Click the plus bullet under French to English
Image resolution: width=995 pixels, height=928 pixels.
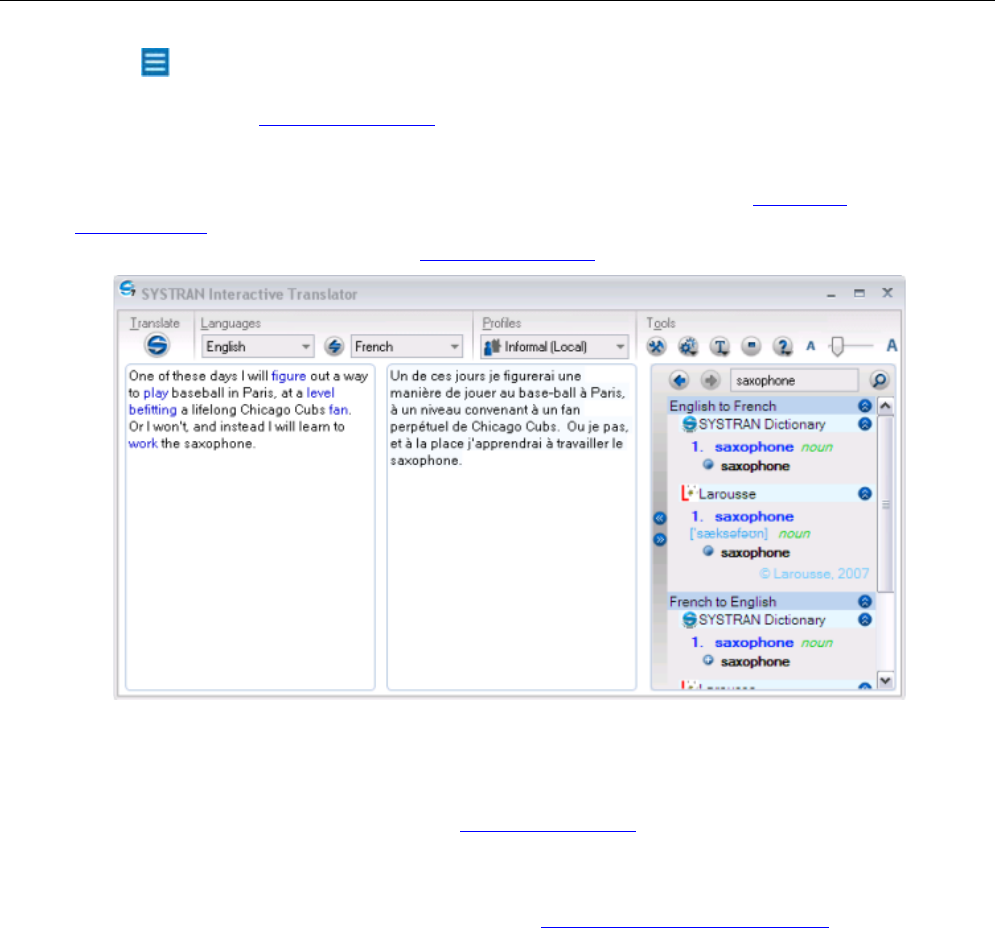[708, 661]
